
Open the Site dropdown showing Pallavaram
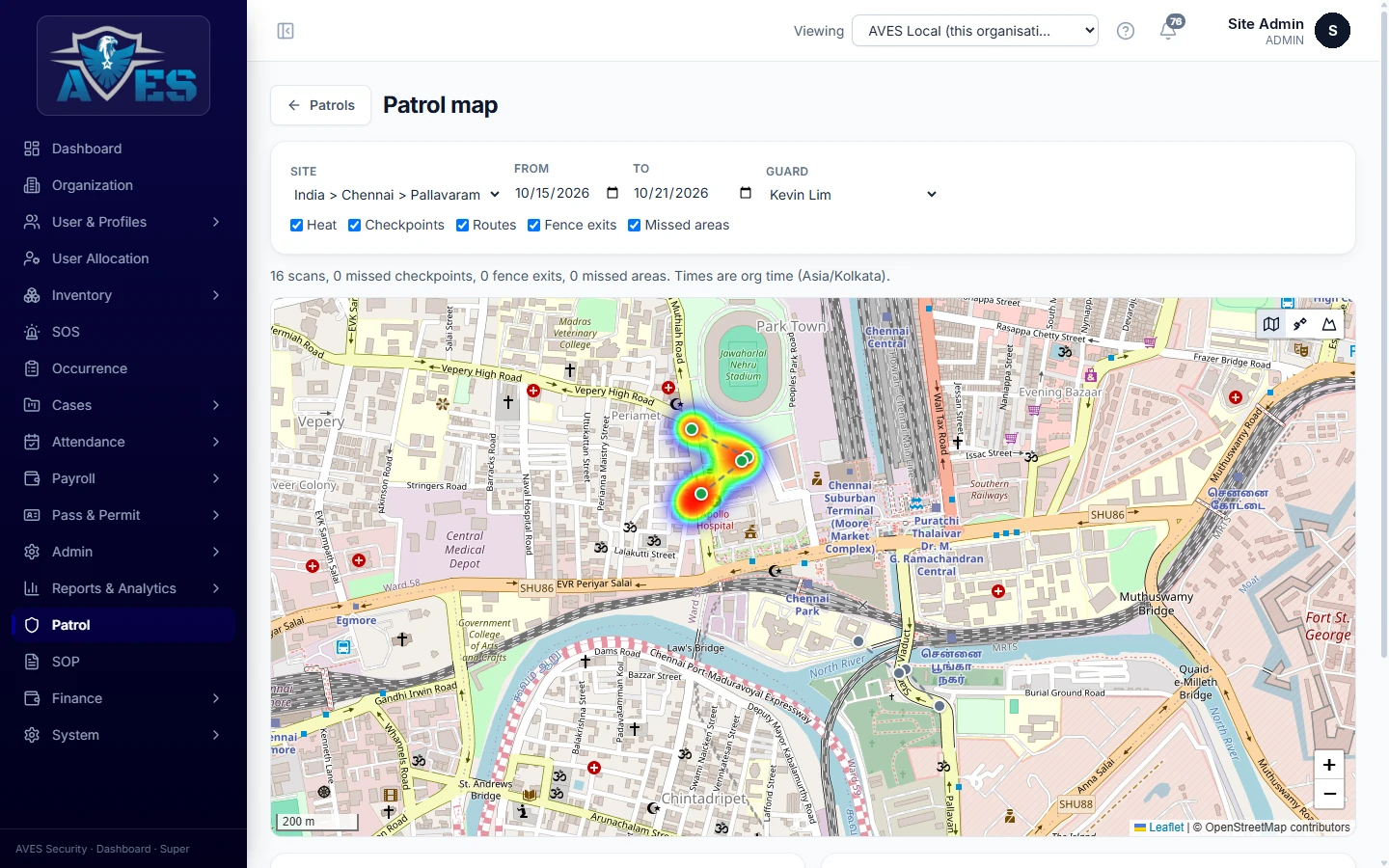[x=396, y=195]
